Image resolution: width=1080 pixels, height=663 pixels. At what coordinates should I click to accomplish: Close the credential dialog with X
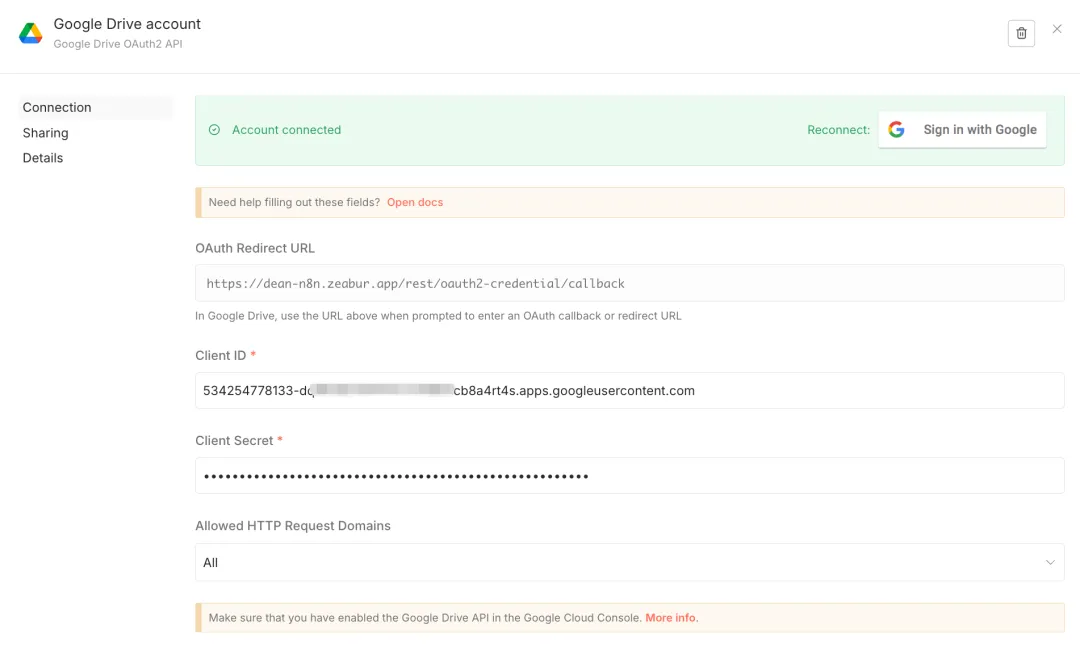(x=1057, y=29)
